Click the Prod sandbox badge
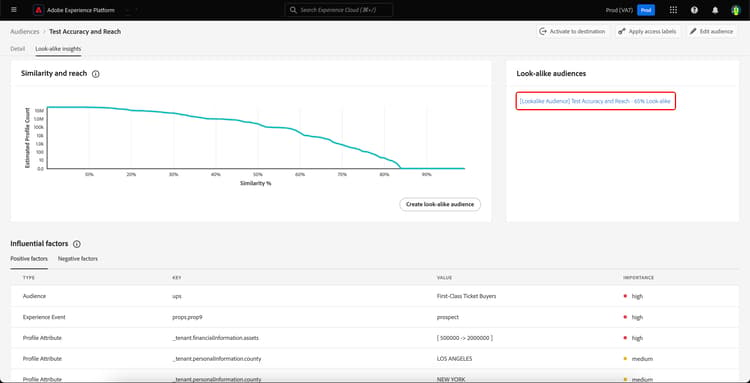 (646, 10)
